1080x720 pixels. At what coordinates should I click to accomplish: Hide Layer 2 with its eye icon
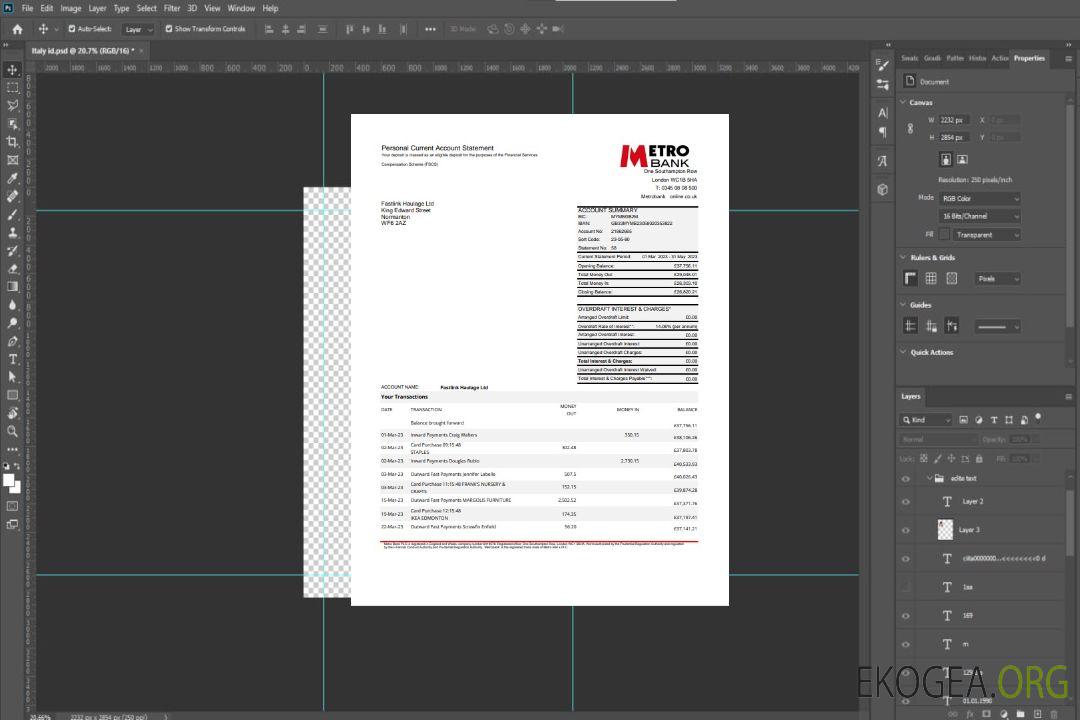coord(906,502)
